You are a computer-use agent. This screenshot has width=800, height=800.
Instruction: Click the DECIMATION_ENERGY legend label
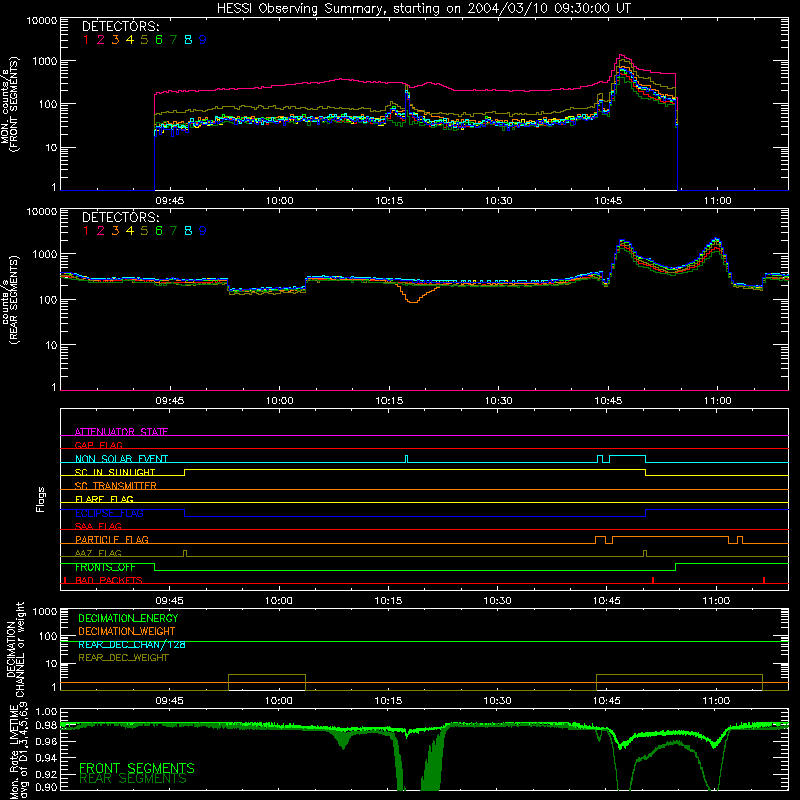click(x=128, y=618)
